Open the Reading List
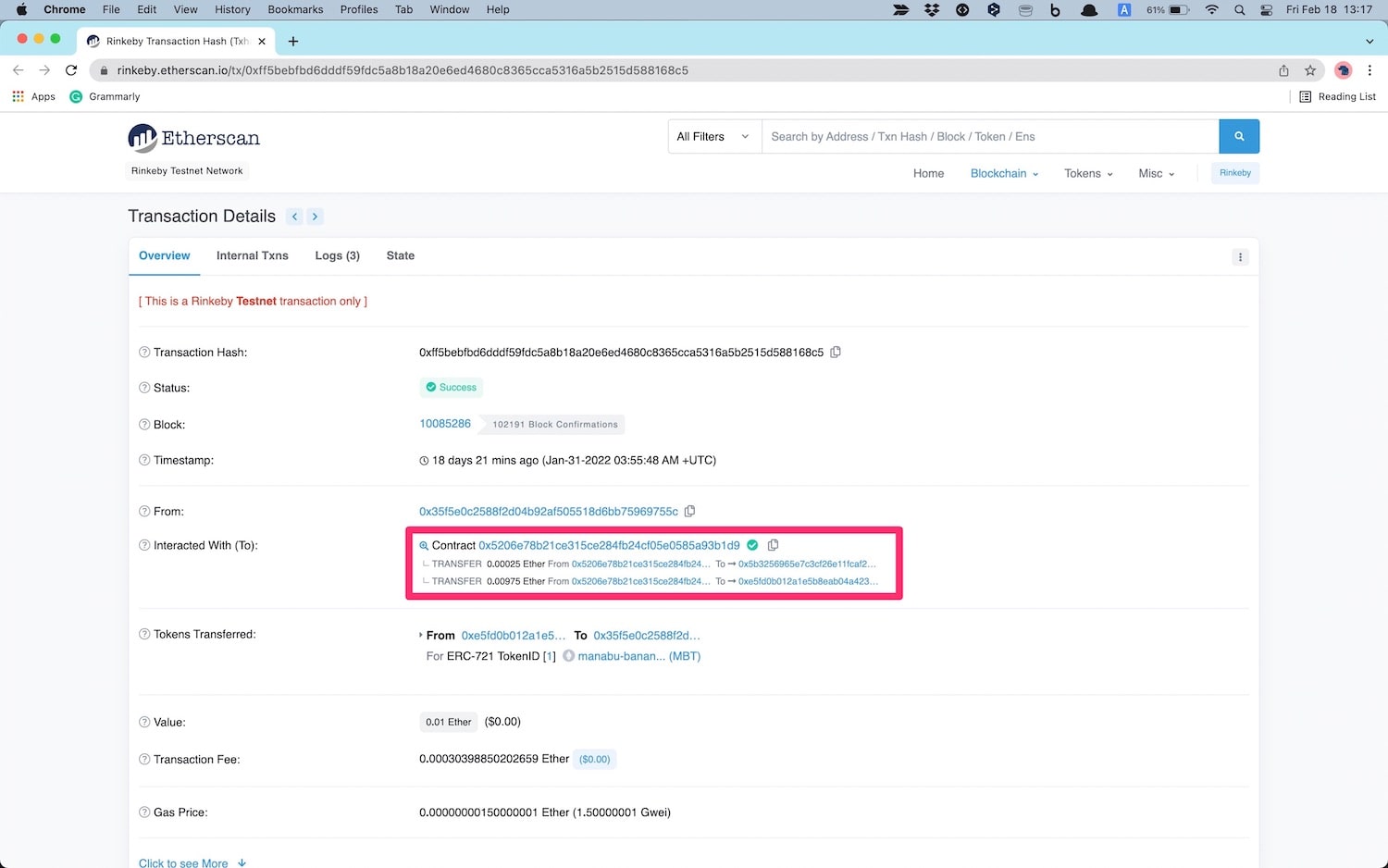This screenshot has width=1388, height=868. coord(1337,96)
